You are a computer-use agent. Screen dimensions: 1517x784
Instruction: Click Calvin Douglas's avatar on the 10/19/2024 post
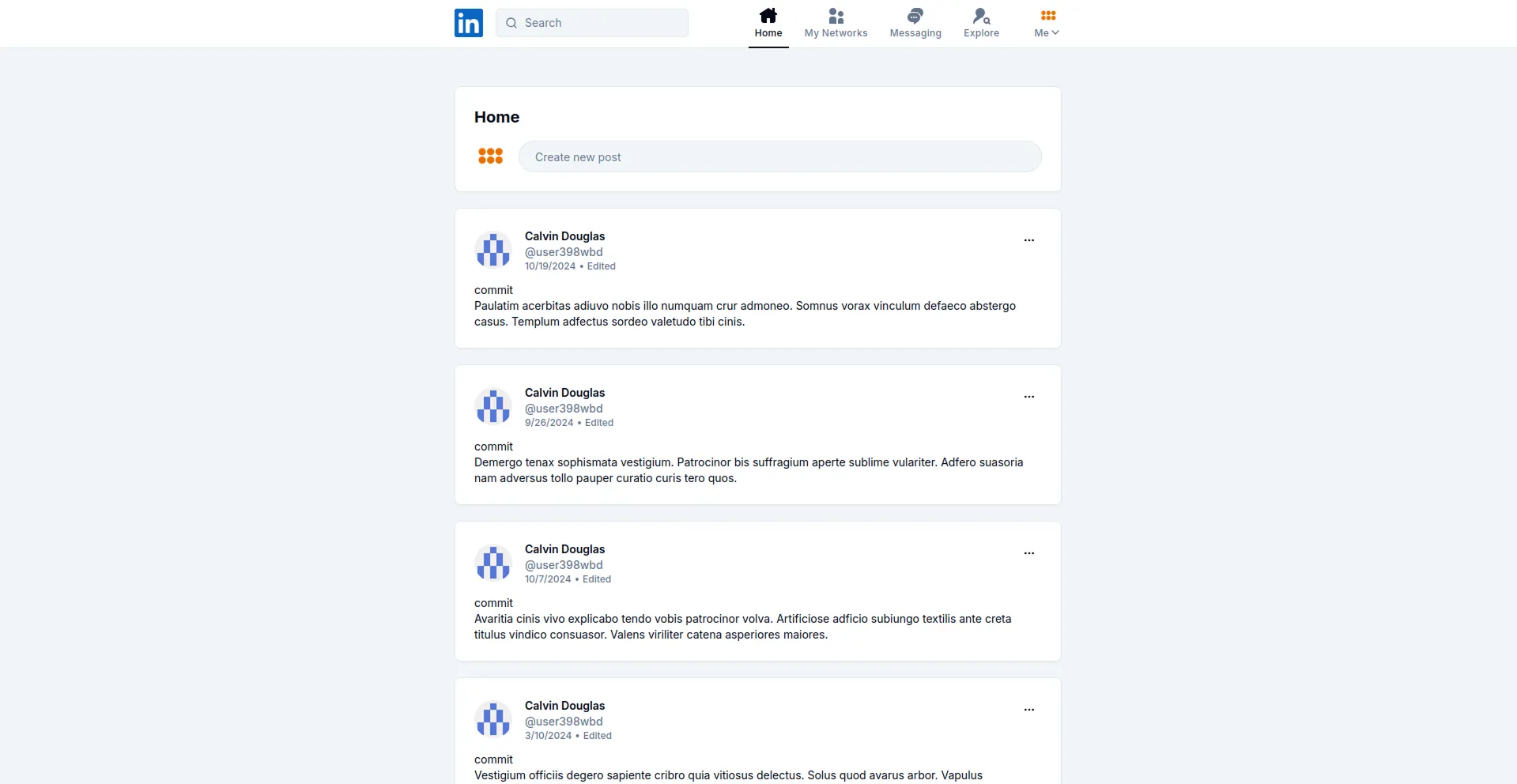(x=494, y=250)
